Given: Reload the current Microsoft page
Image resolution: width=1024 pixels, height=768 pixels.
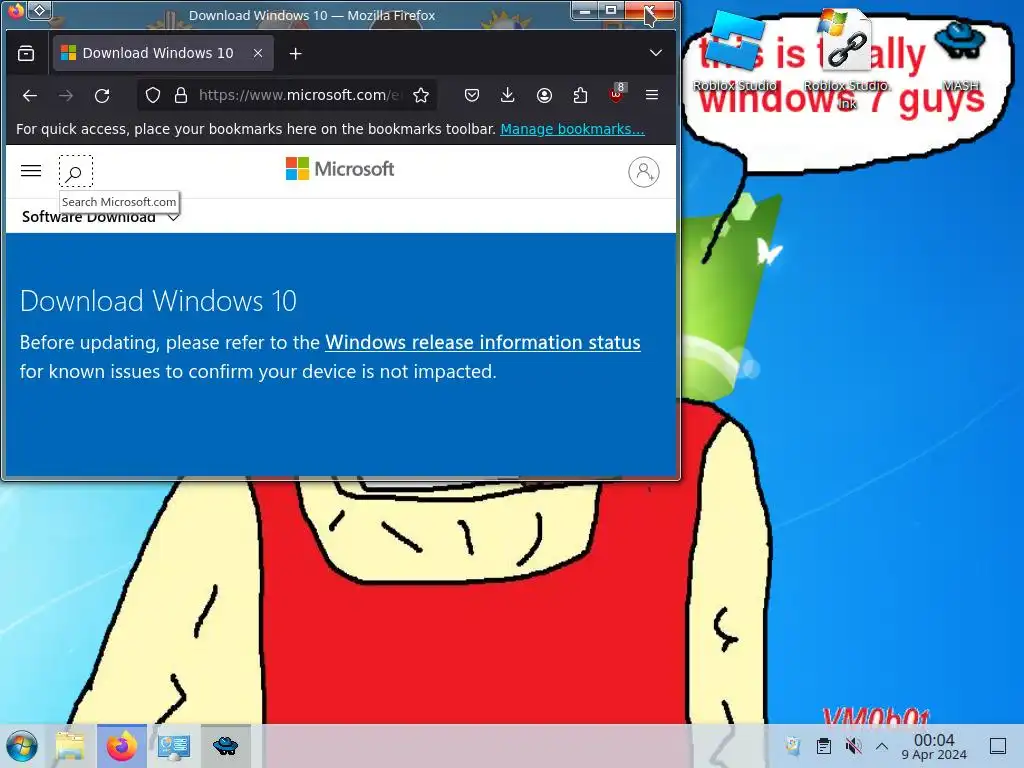Looking at the screenshot, I should (x=102, y=95).
